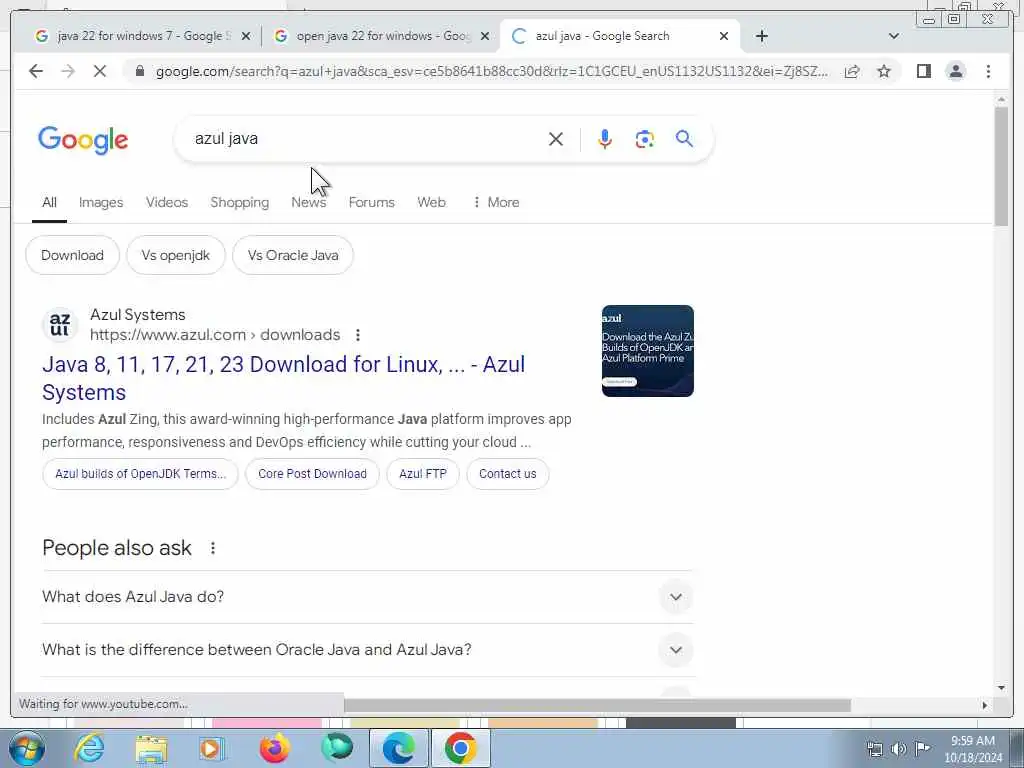
Task: Start voice search with the microphone icon
Action: tap(605, 139)
